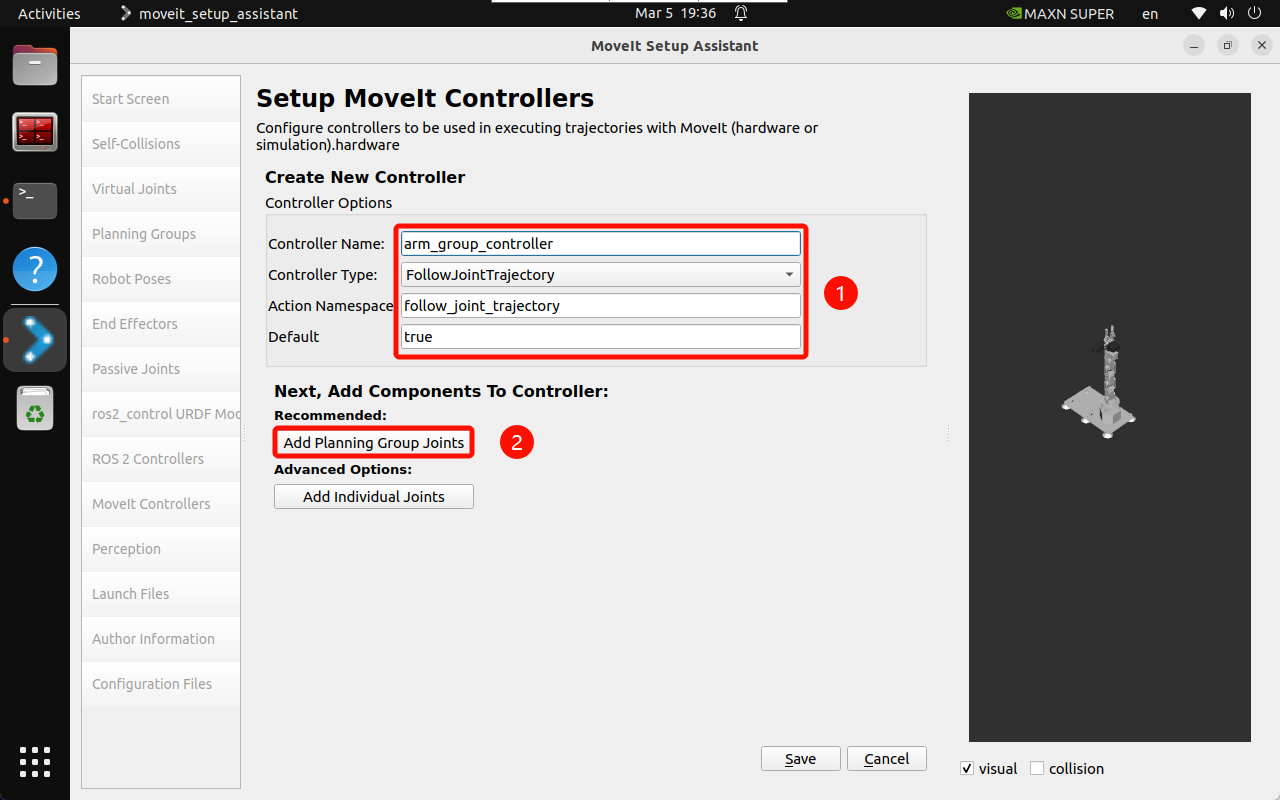Show the applications grid
Viewport: 1280px width, 800px height.
tap(35, 761)
